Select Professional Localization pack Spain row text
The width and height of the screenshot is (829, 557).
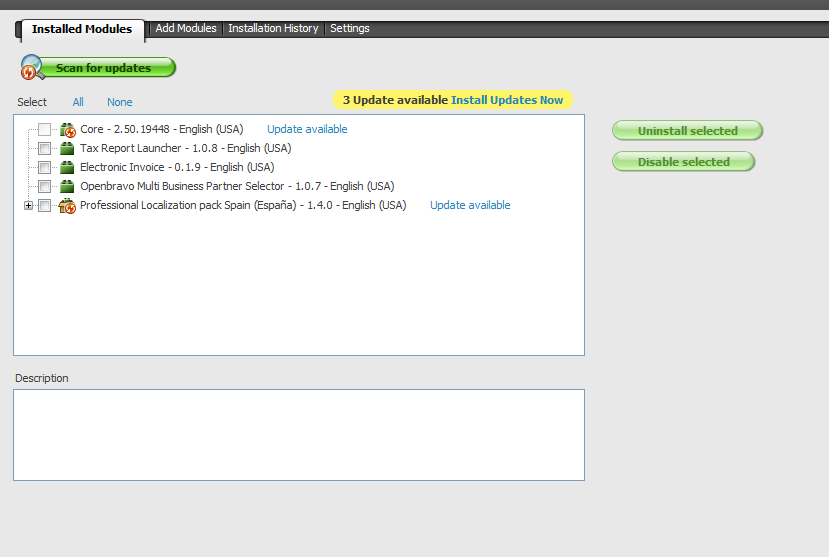click(243, 205)
